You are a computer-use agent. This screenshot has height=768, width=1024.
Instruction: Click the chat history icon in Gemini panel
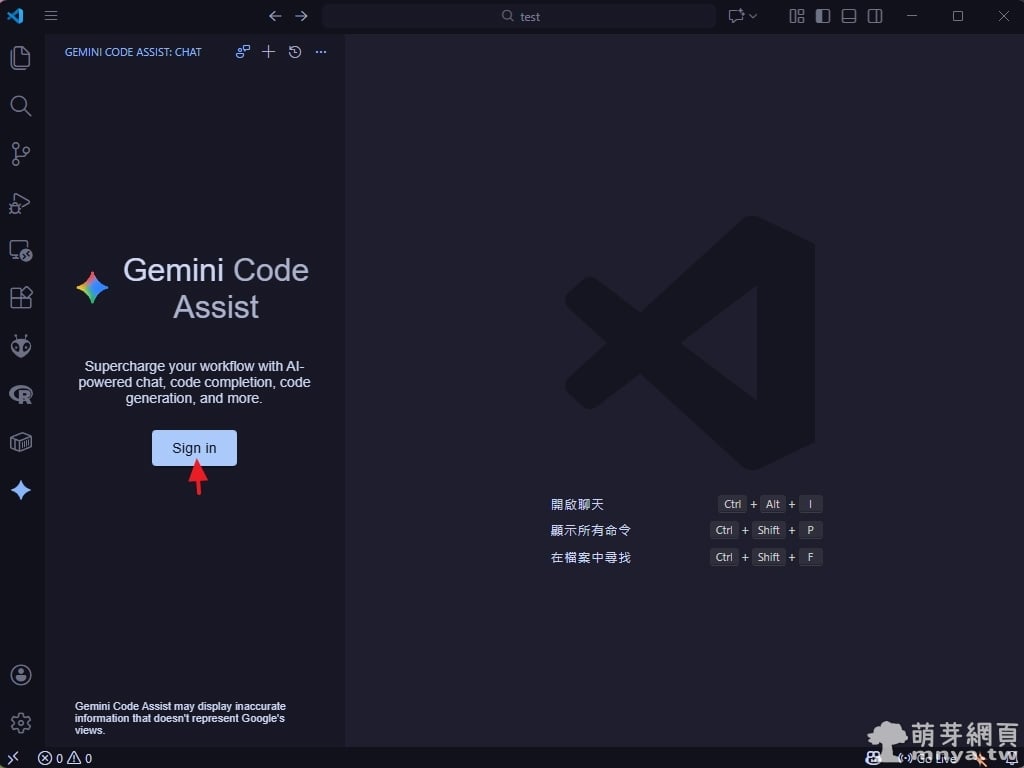tap(295, 52)
